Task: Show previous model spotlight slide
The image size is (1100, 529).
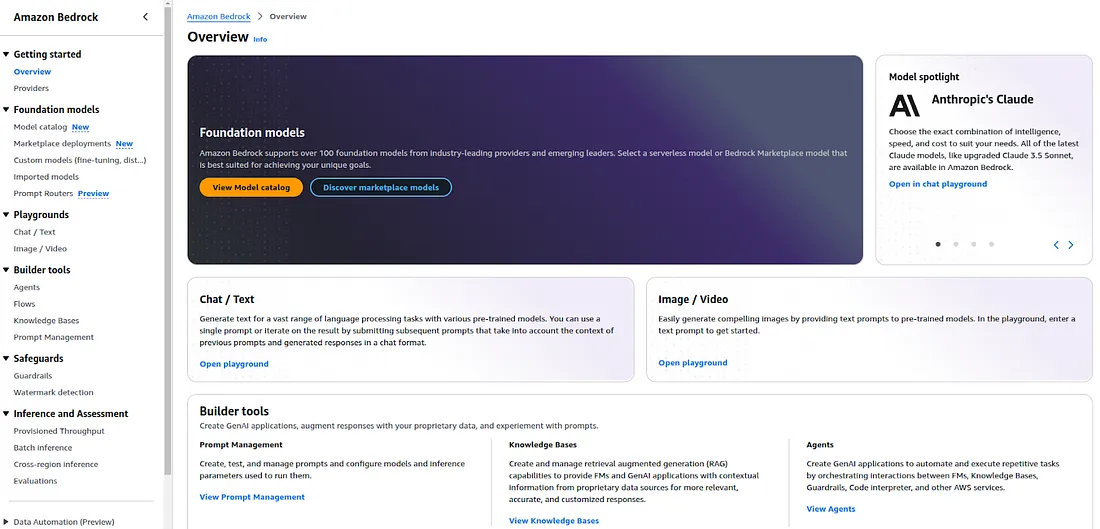Action: coord(1056,245)
